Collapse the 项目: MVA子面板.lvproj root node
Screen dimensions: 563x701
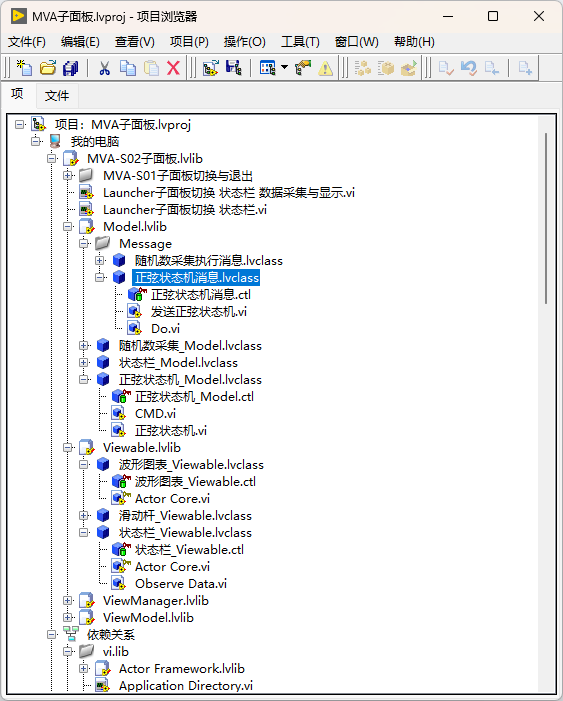[x=20, y=124]
